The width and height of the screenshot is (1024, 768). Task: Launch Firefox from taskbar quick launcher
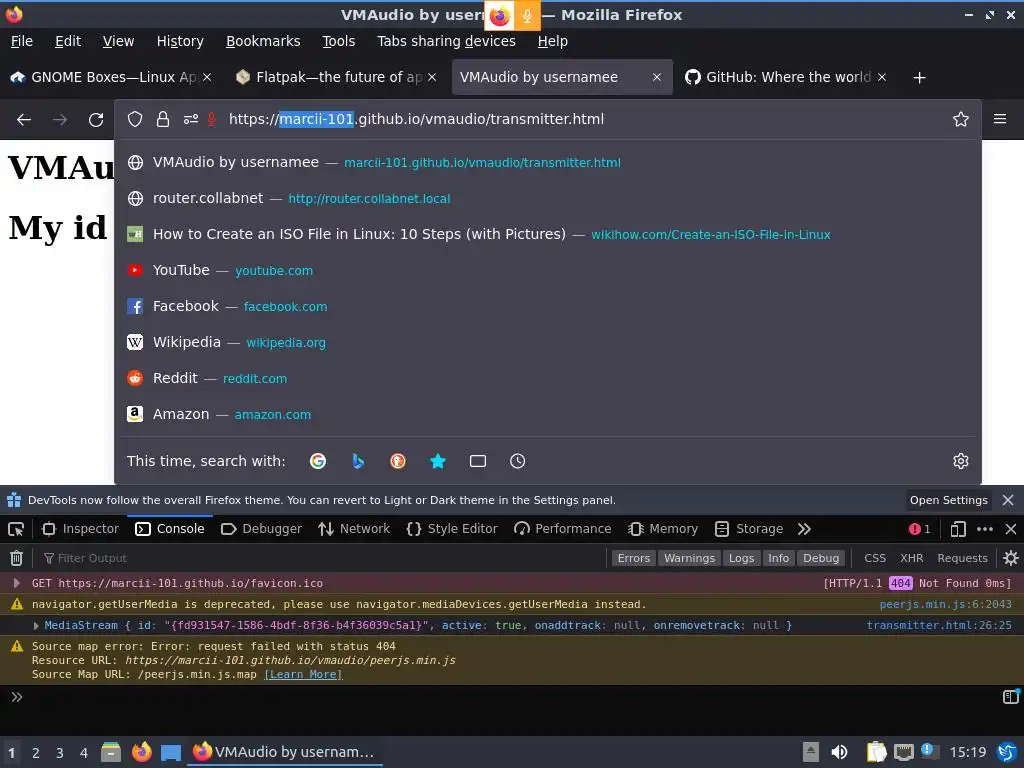[142, 752]
